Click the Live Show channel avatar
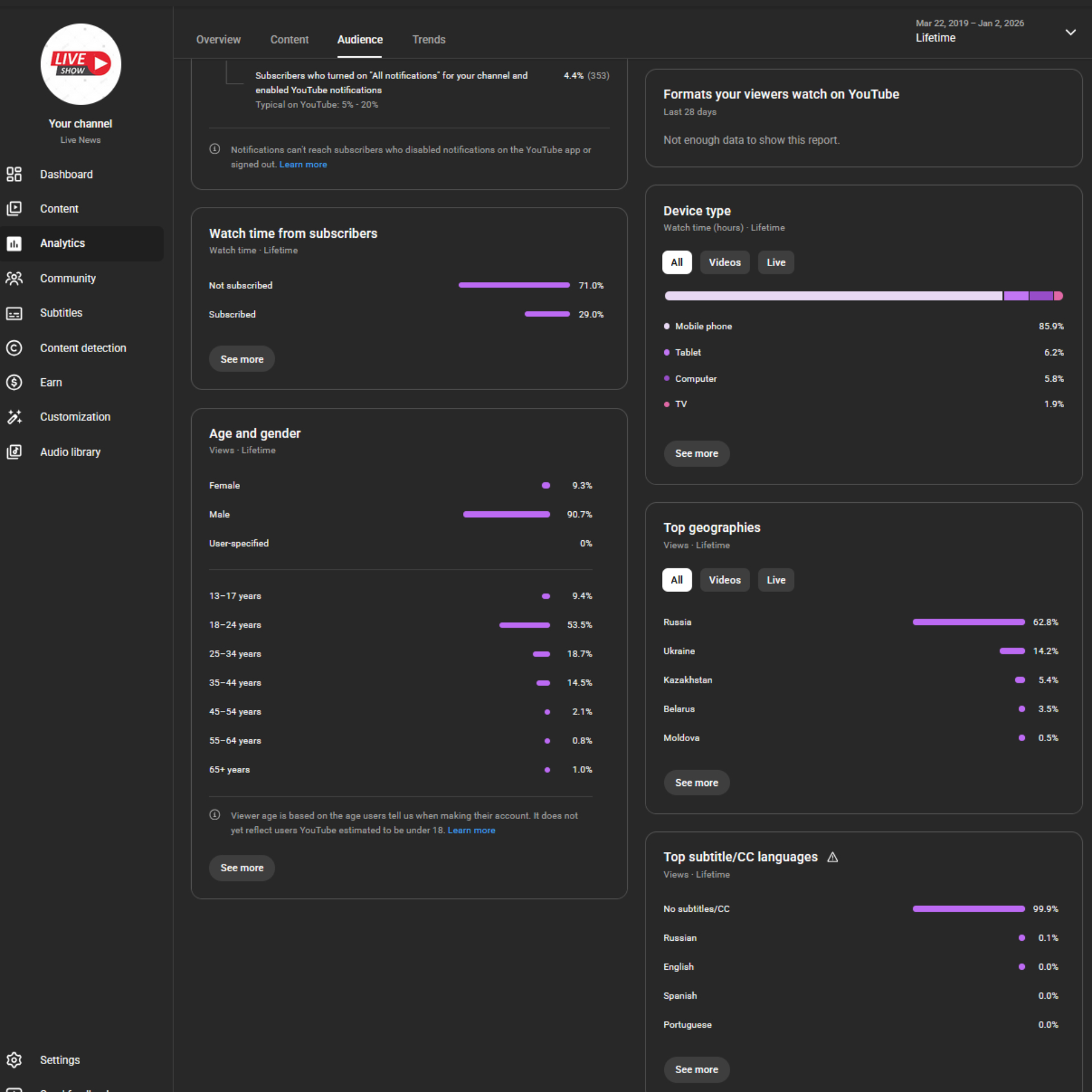This screenshot has height=1092, width=1092. (x=81, y=64)
